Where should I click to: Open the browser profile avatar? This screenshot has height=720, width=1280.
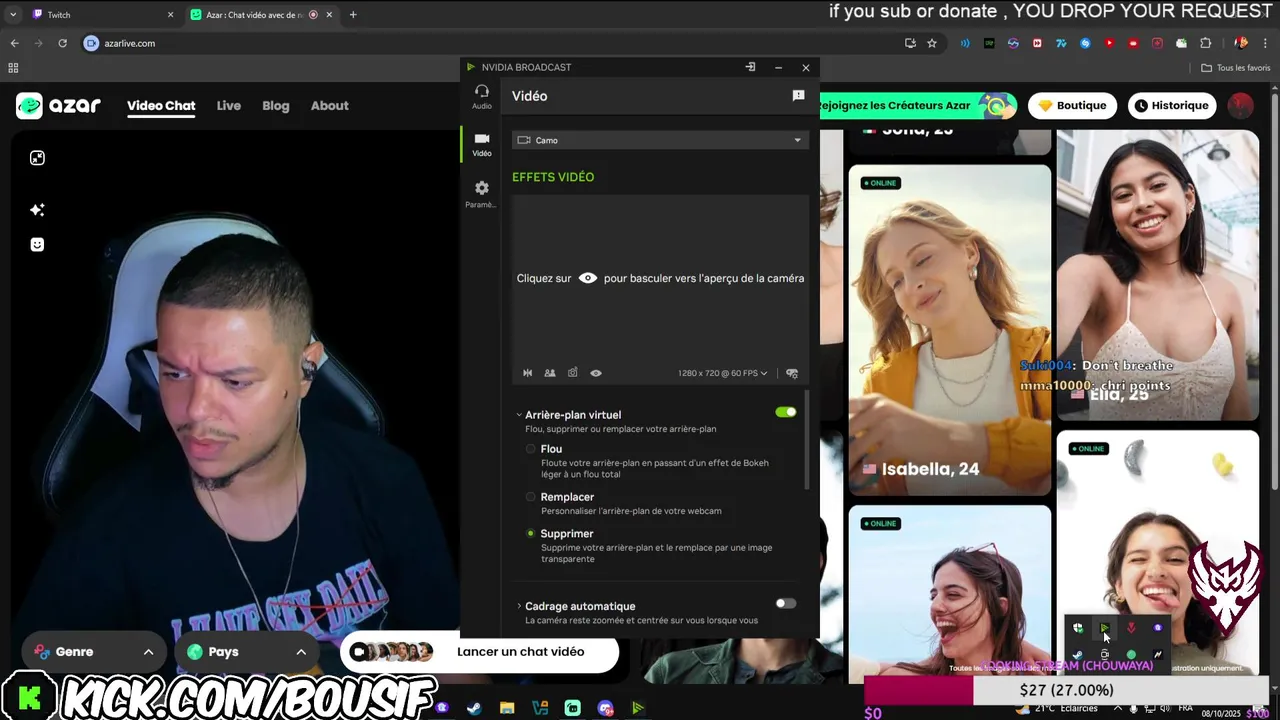pyautogui.click(x=1241, y=43)
